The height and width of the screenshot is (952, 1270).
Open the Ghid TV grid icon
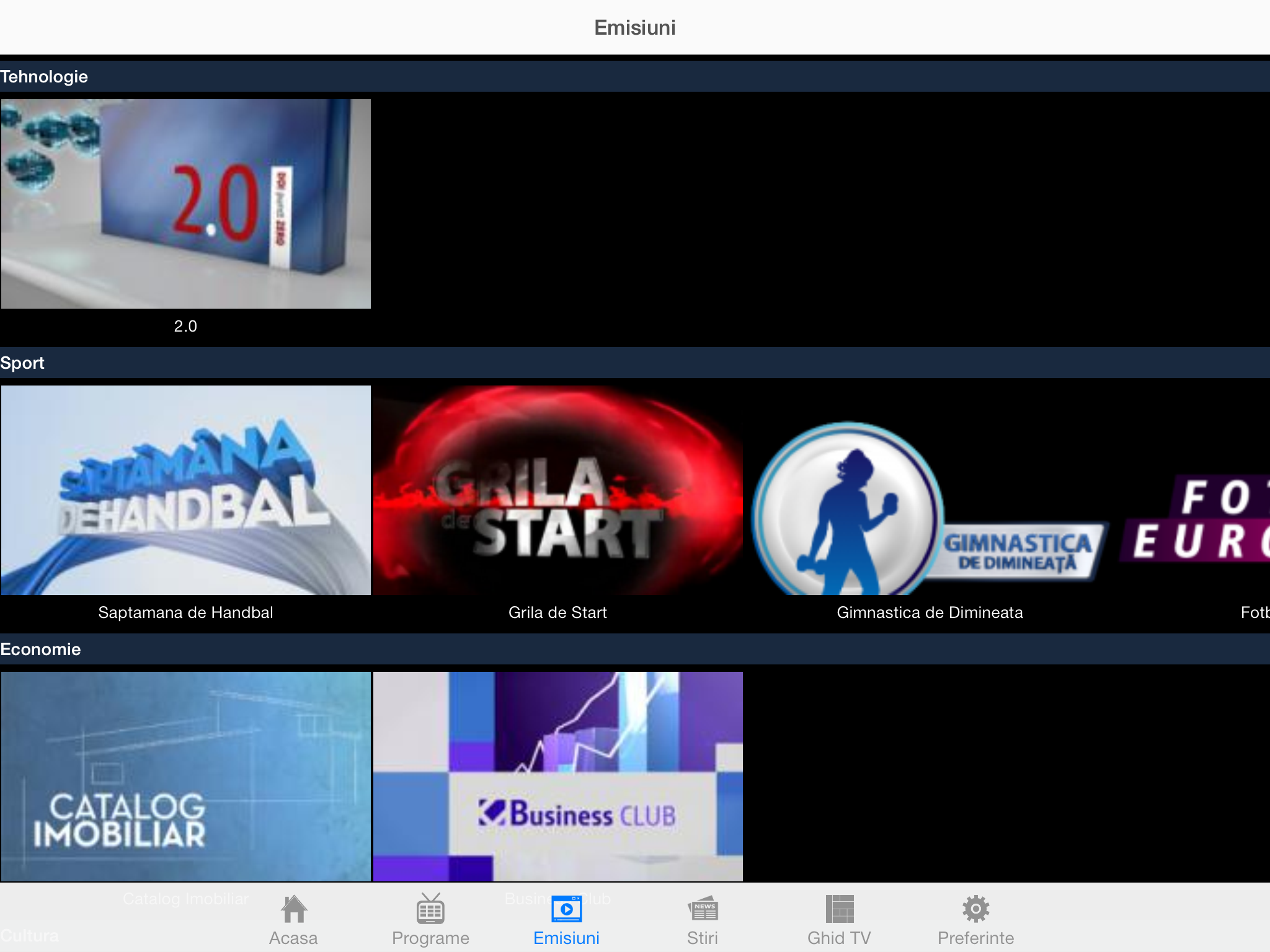[x=840, y=909]
